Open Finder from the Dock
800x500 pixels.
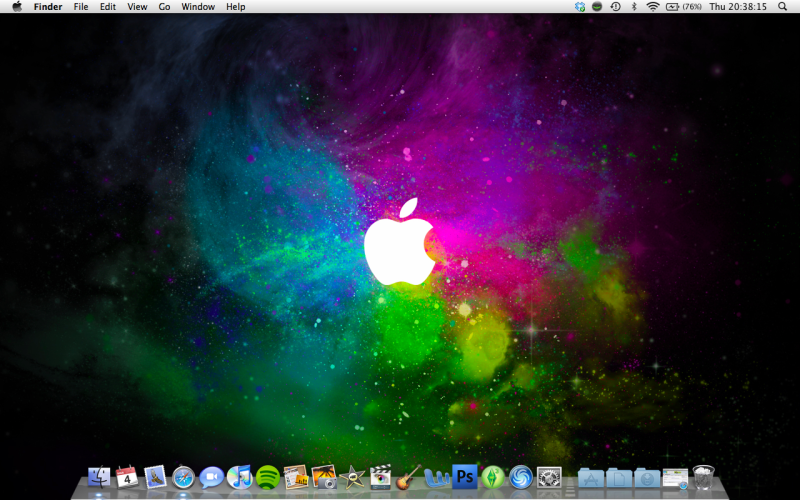pos(99,478)
